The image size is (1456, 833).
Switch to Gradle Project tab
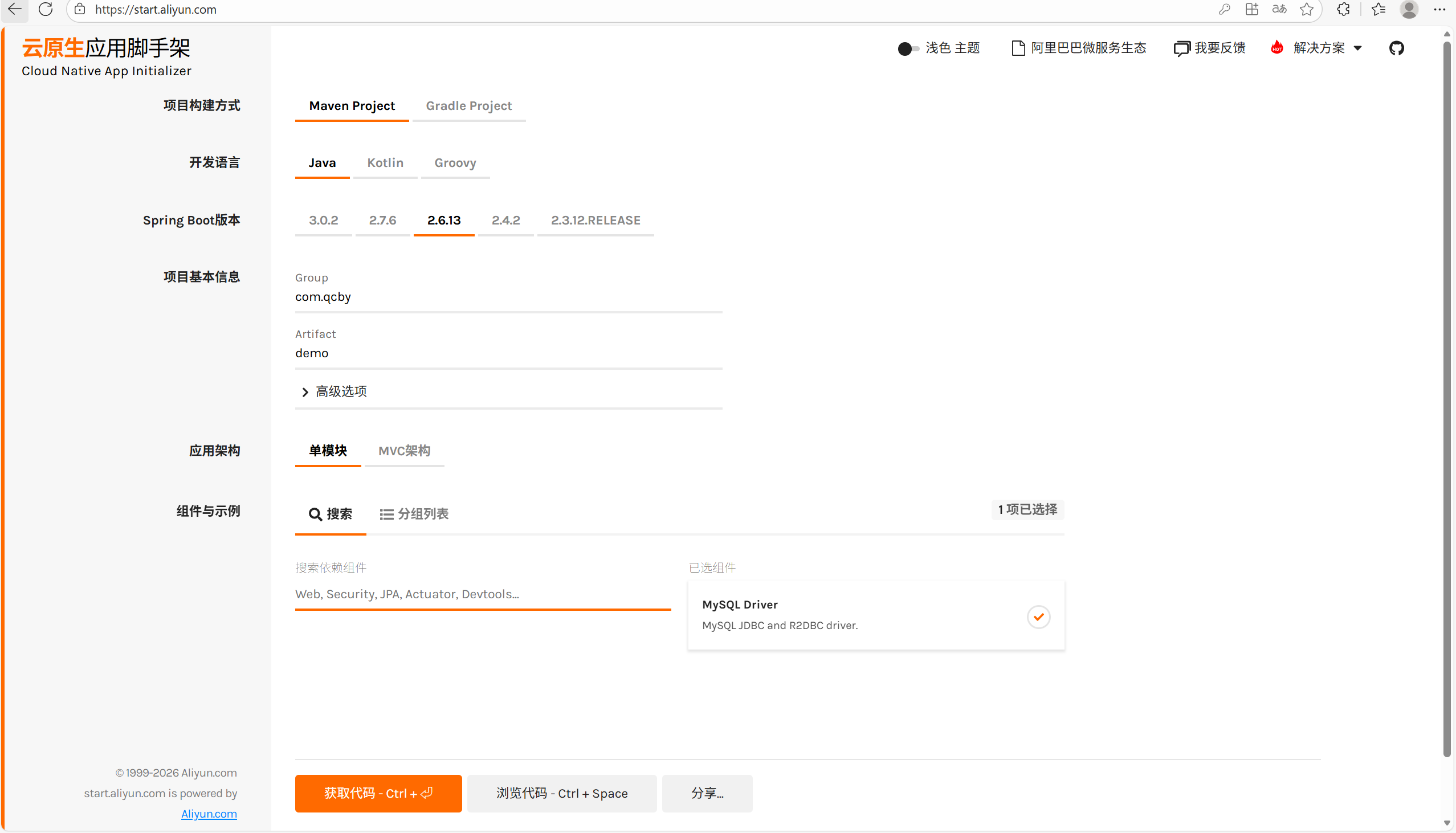click(468, 106)
